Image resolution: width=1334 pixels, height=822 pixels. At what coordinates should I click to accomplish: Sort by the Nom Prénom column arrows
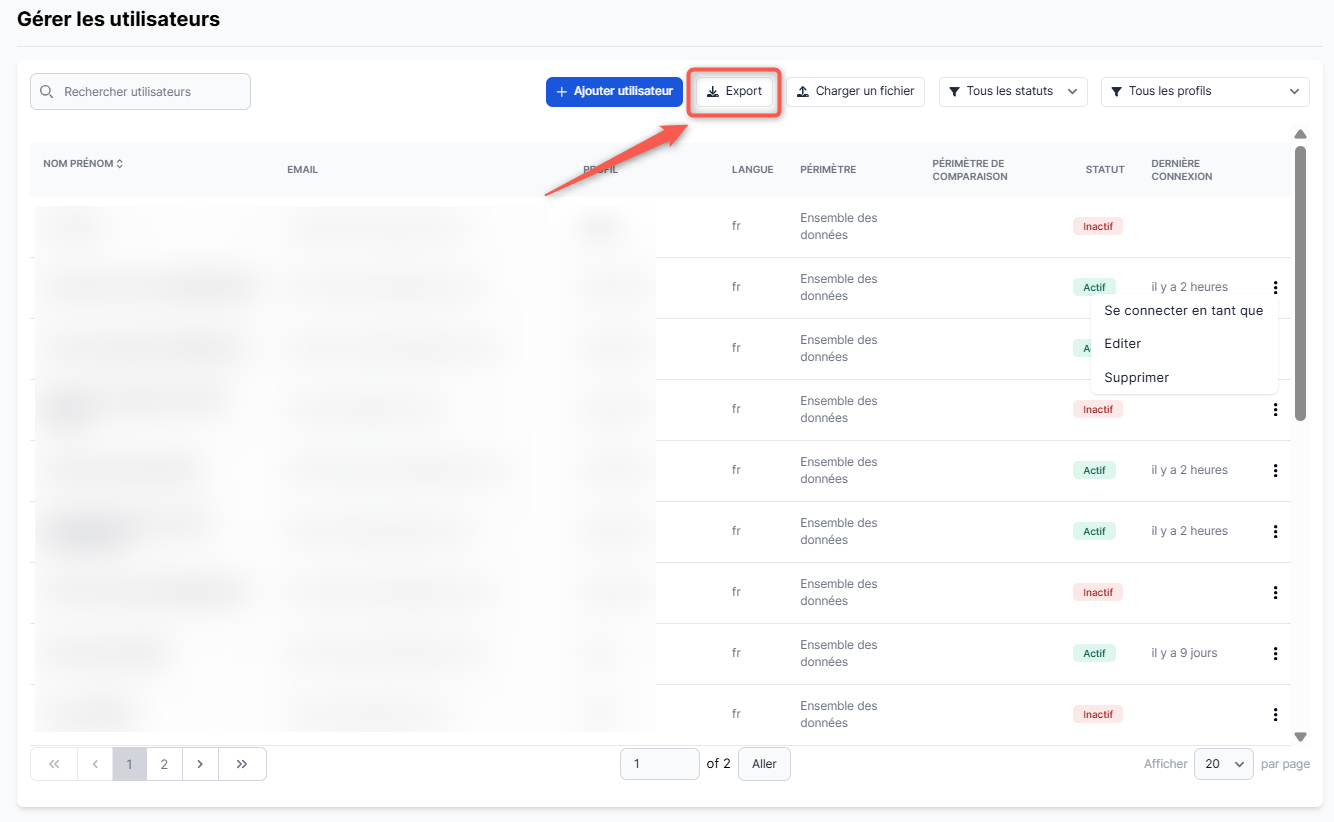[120, 164]
